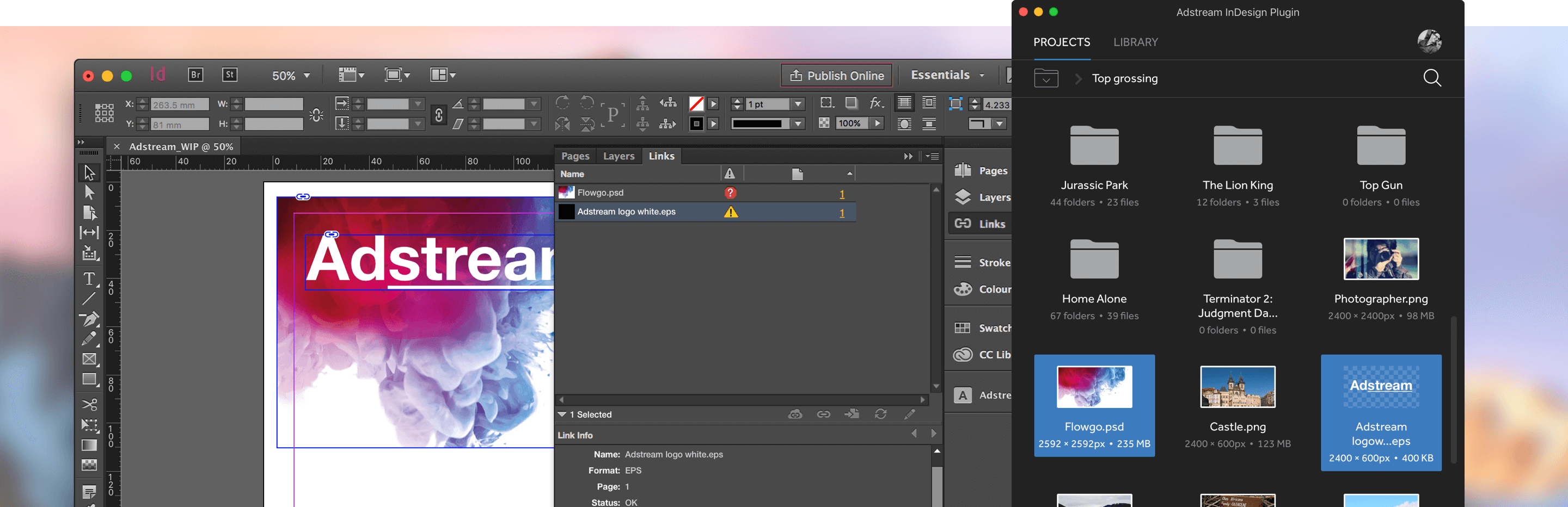Click Edit Original pencil icon
This screenshot has width=1568, height=507.
pos(910,414)
